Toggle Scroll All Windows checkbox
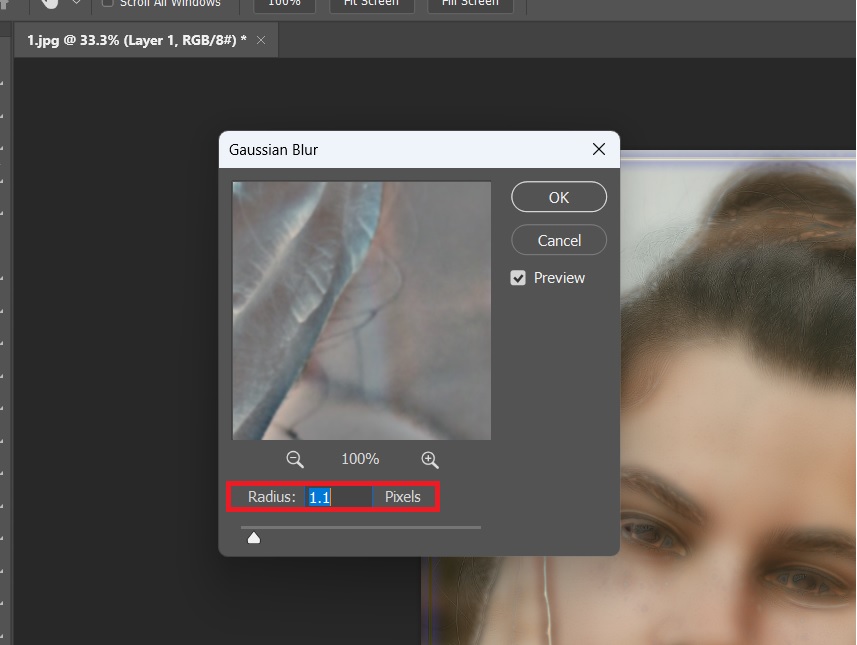 (108, 2)
